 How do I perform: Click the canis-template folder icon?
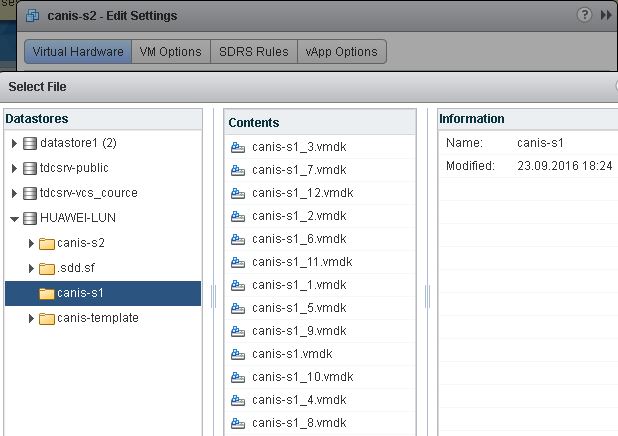47,318
